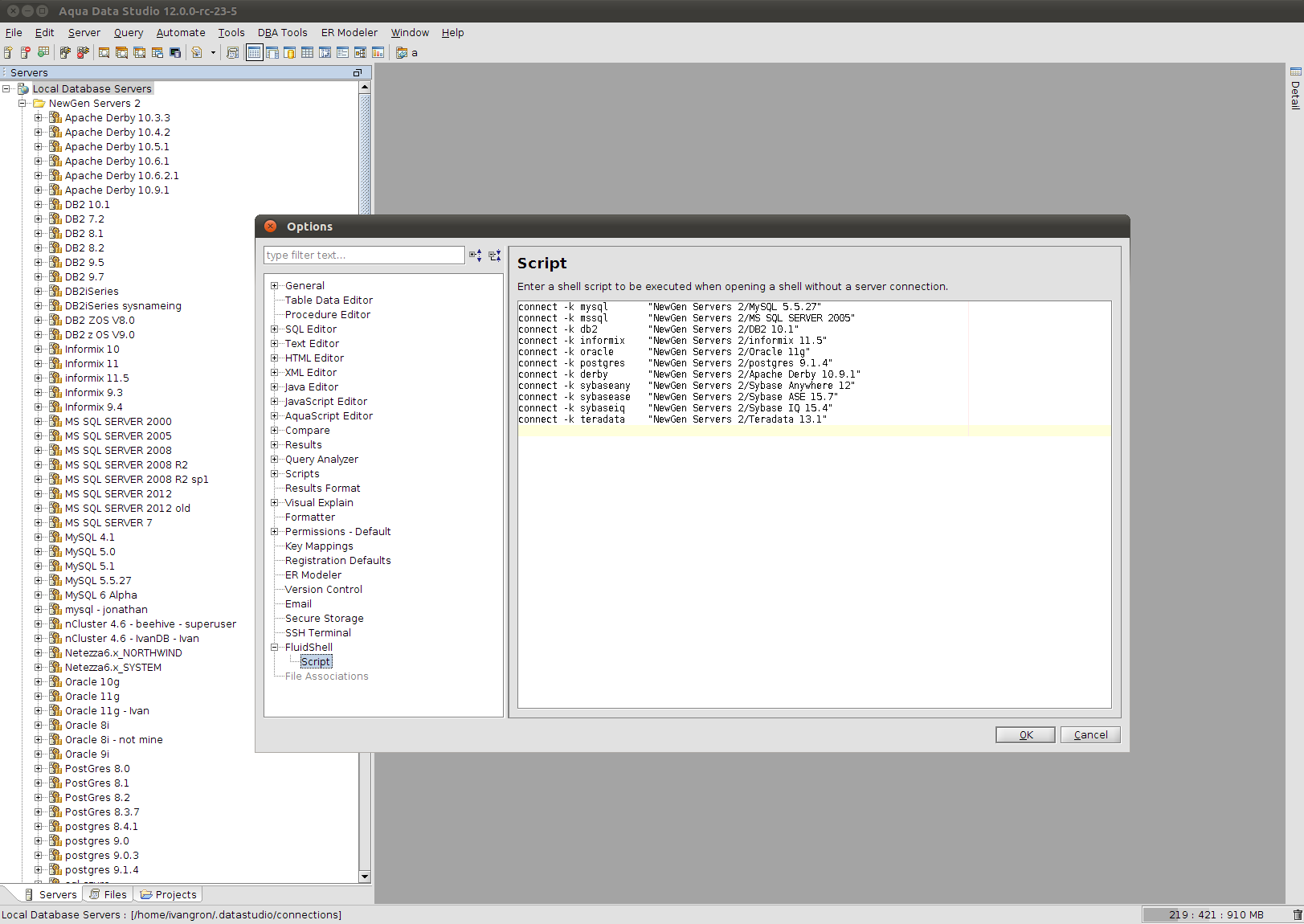Restore the Servers panel via its header icon
Screen dimensions: 1304x924
(x=358, y=72)
